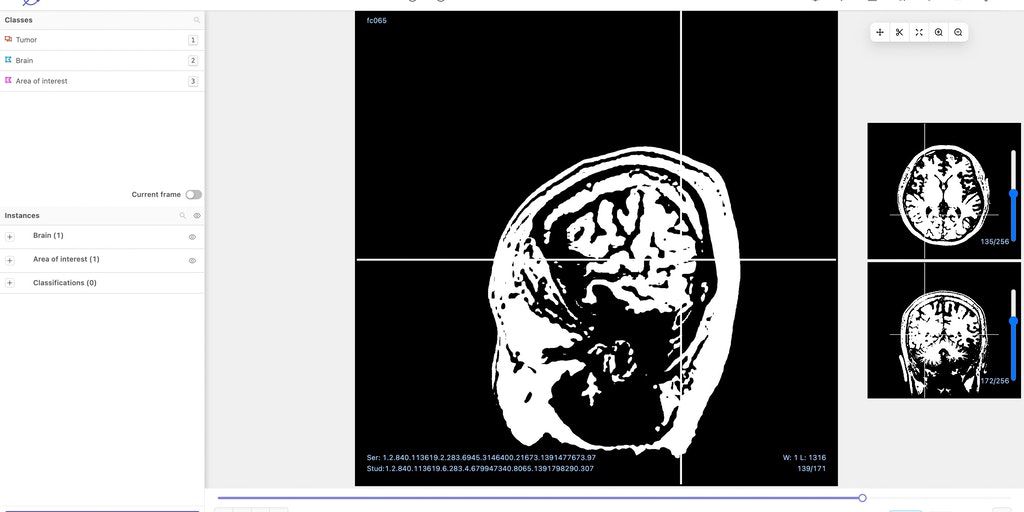This screenshot has height=512, width=1024.
Task: Select the pan/move tool in viewer toolbar
Action: 880,32
